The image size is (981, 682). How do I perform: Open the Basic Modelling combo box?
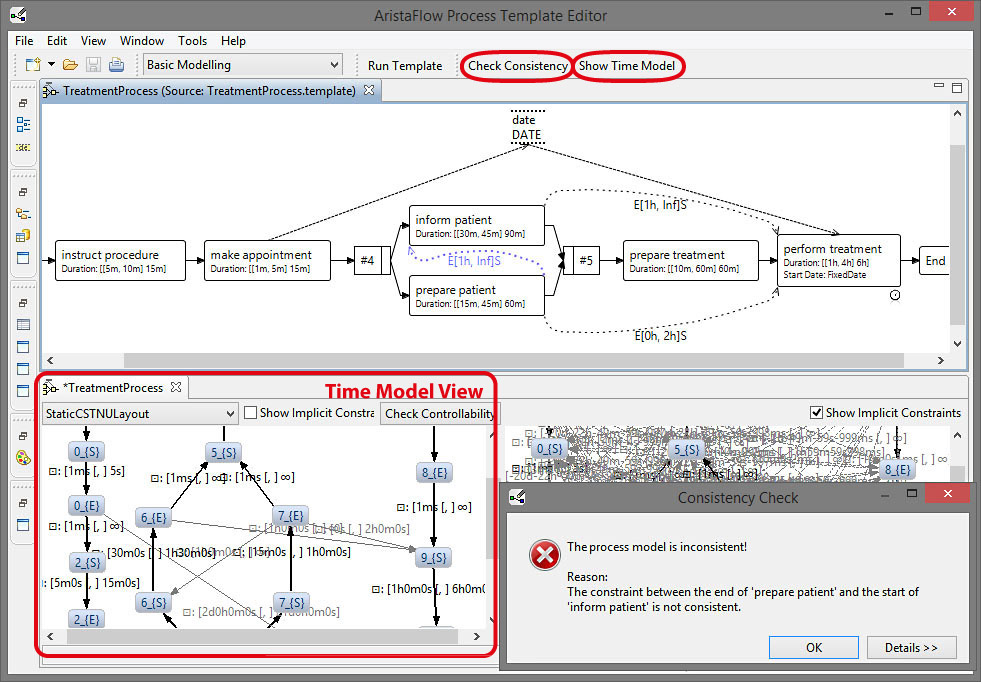(x=243, y=64)
